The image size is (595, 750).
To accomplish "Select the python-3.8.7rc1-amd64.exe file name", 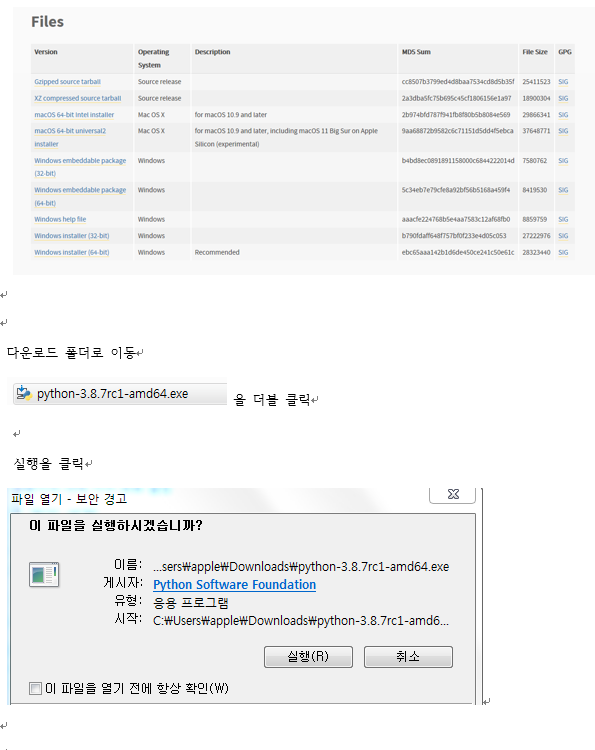I will point(112,394).
